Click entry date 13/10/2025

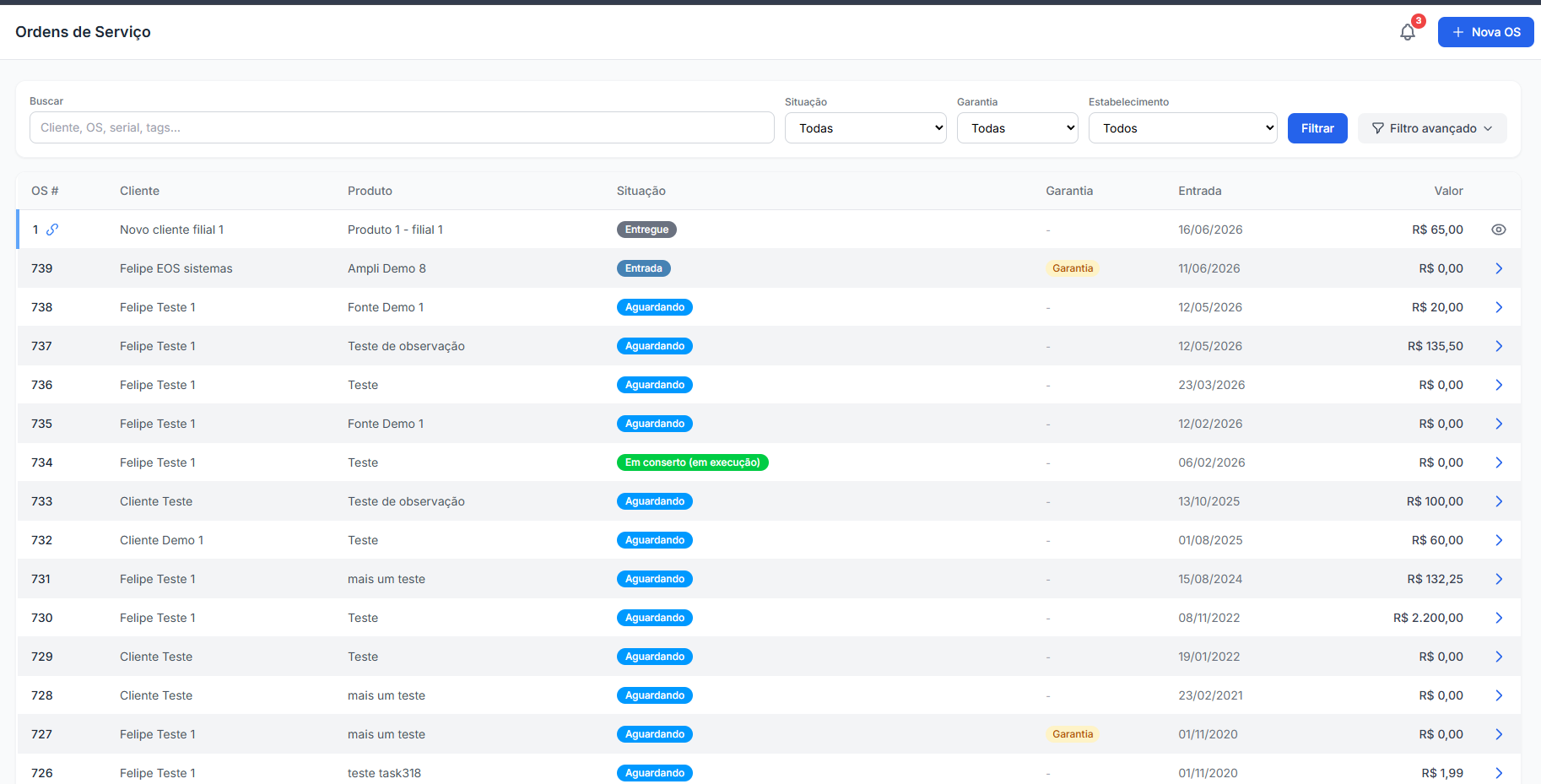click(x=1208, y=501)
